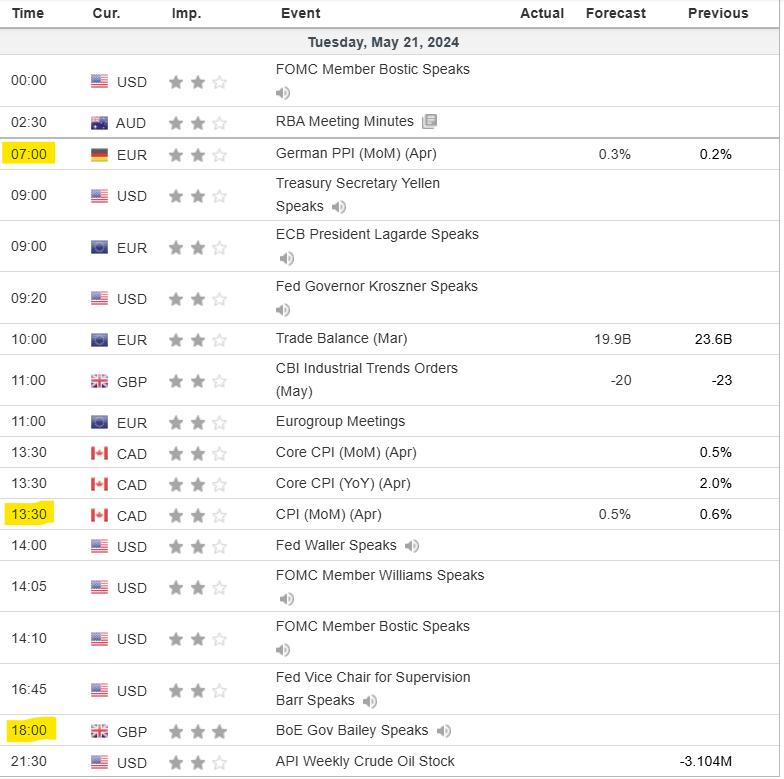Open document icon beside RBA Meeting Minutes
Image resolution: width=784 pixels, height=779 pixels.
[430, 122]
